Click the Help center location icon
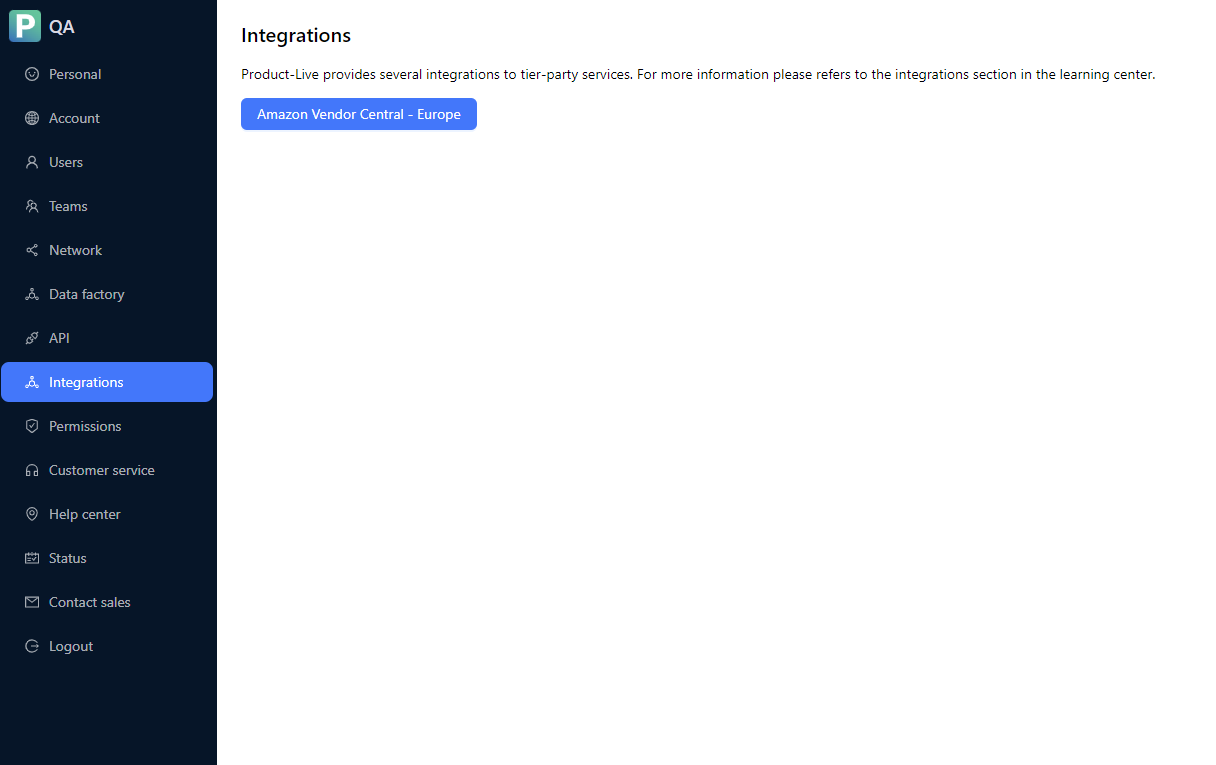This screenshot has width=1216, height=765. coord(33,514)
